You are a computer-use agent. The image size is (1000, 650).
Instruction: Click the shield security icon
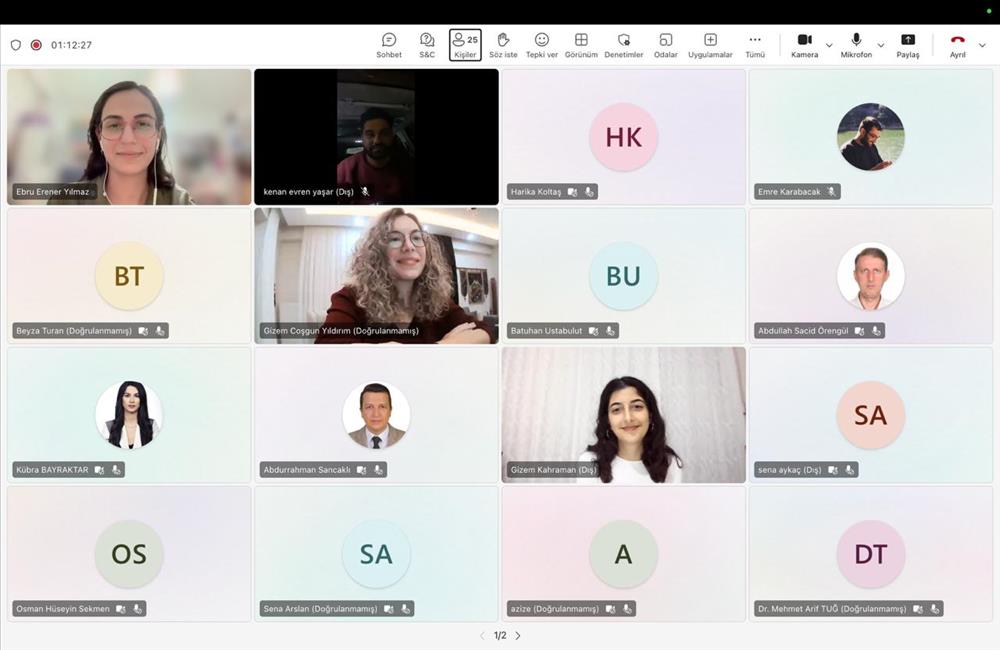coord(15,45)
